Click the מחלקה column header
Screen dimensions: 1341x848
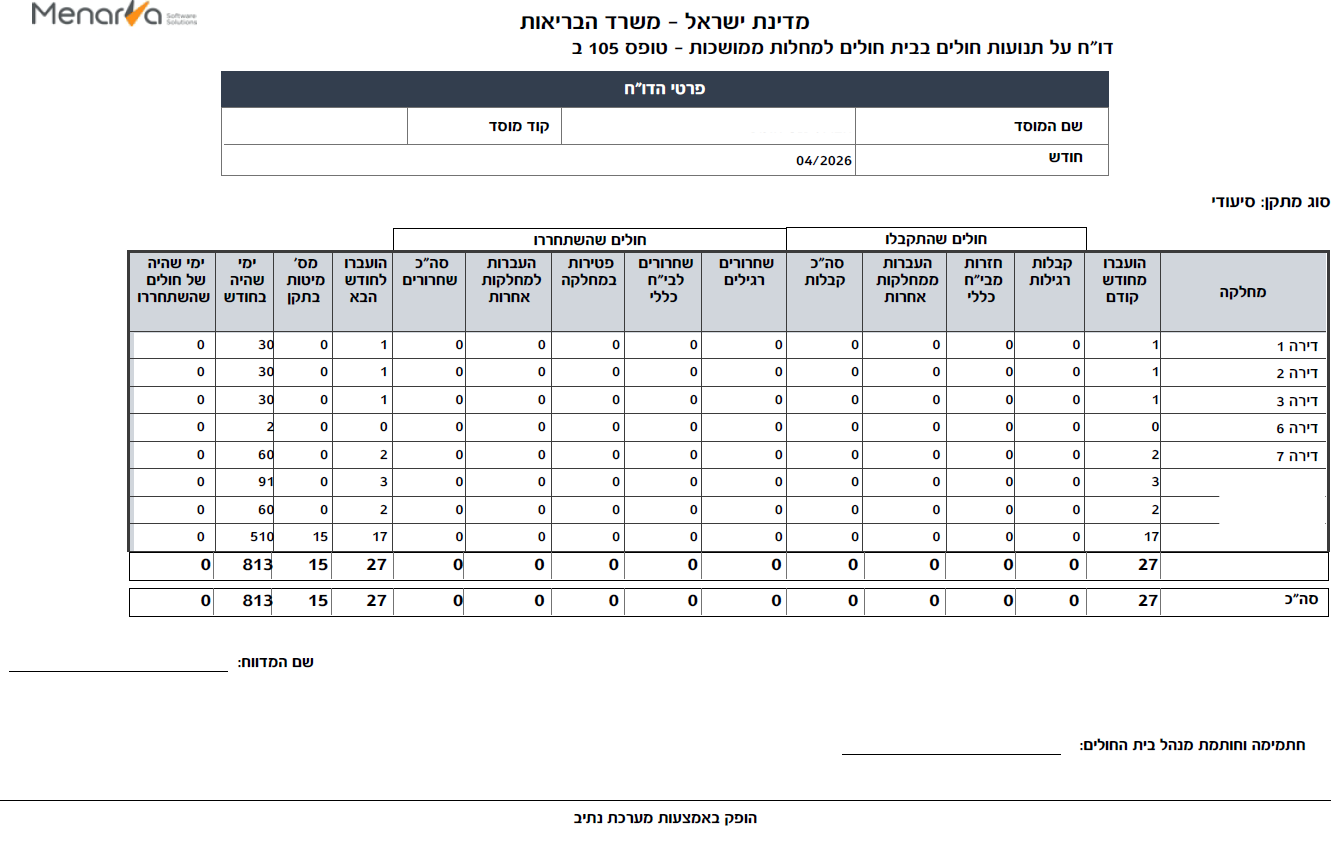tap(1244, 292)
